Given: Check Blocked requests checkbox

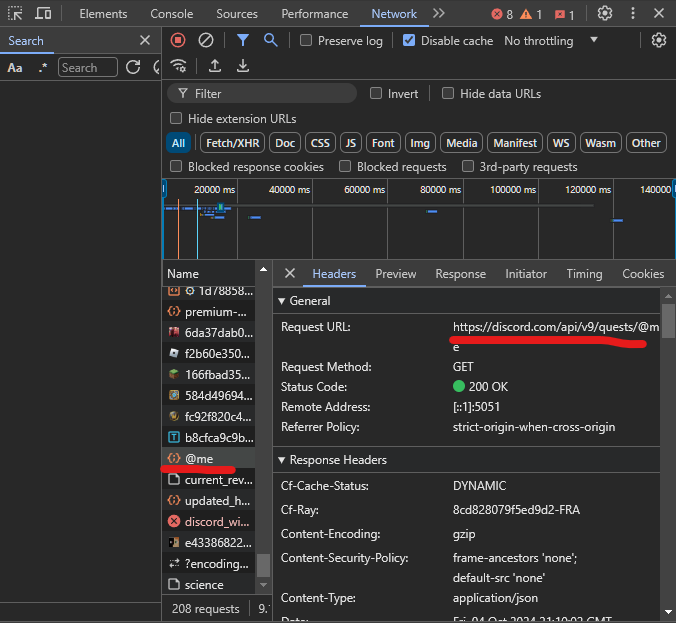Looking at the screenshot, I should coord(345,166).
